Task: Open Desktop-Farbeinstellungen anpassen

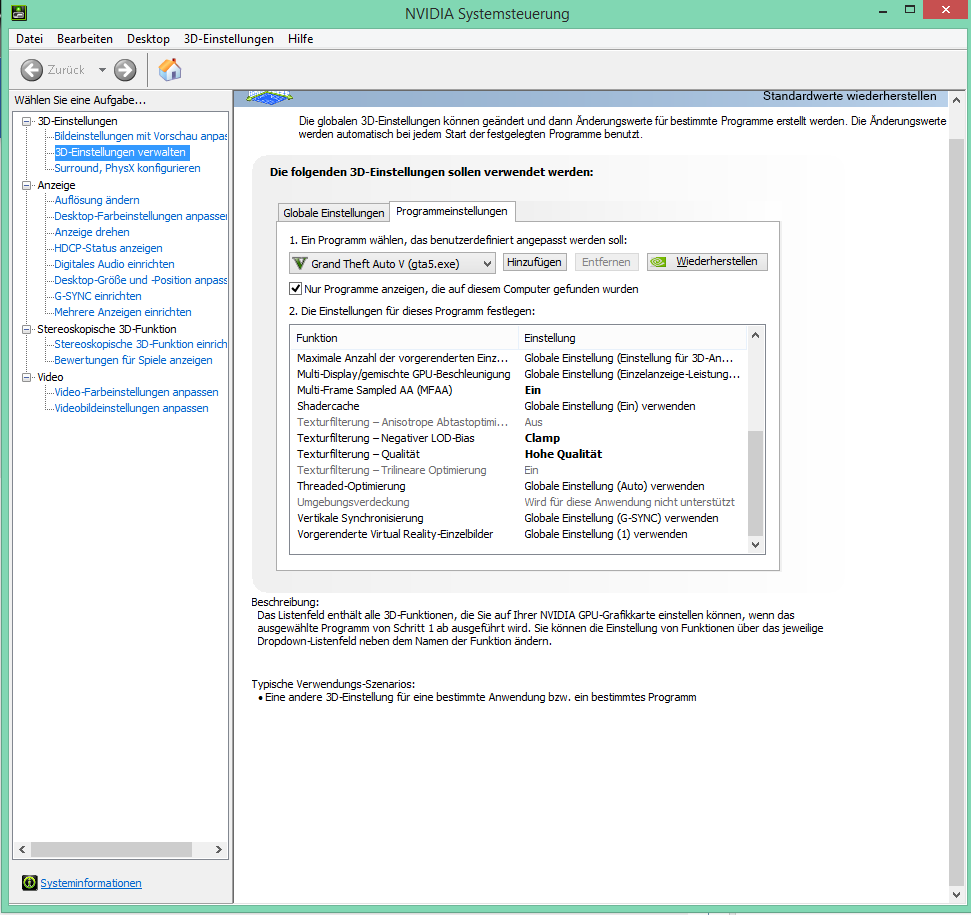Action: point(141,216)
